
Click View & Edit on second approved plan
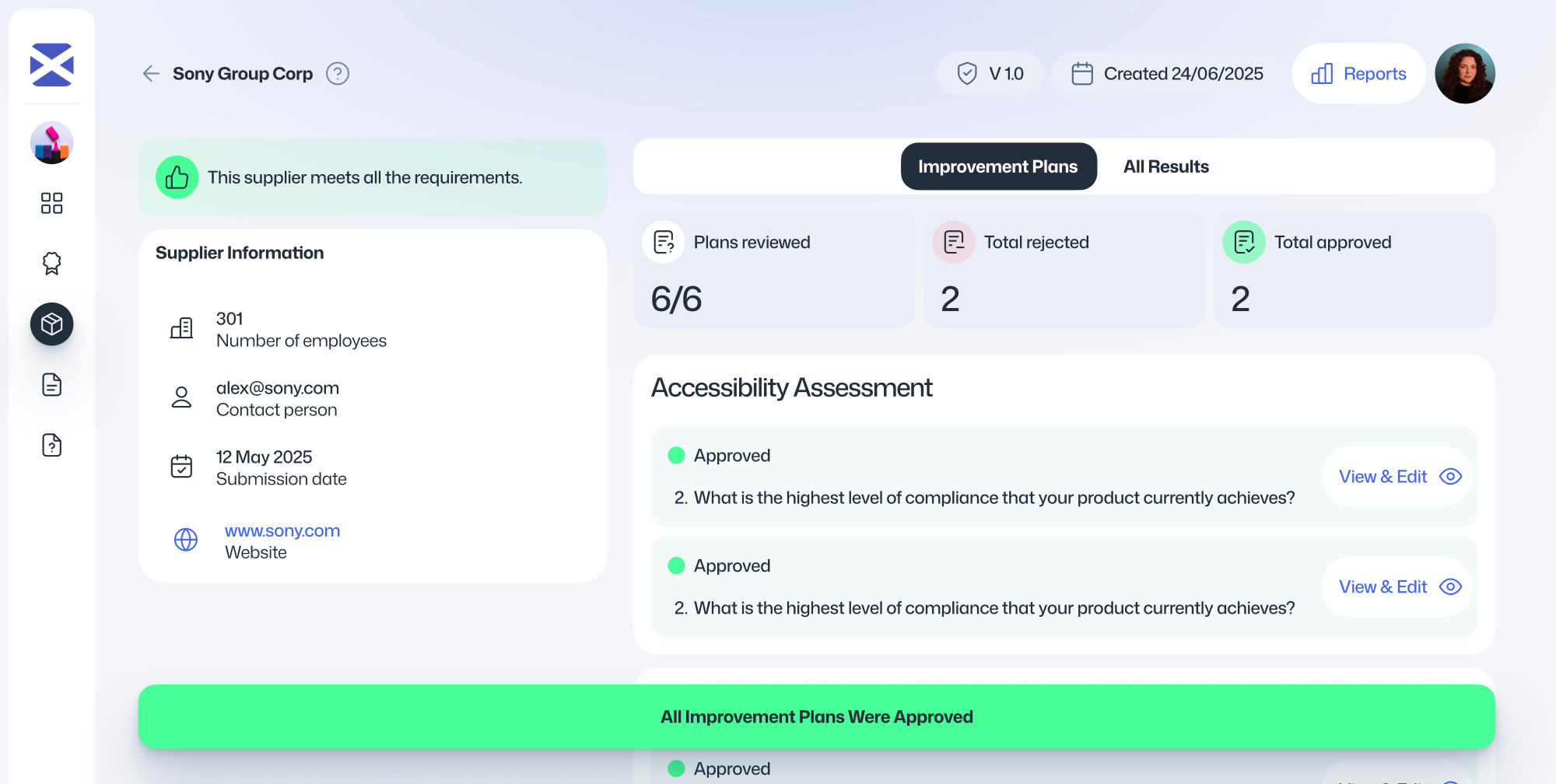click(1399, 587)
